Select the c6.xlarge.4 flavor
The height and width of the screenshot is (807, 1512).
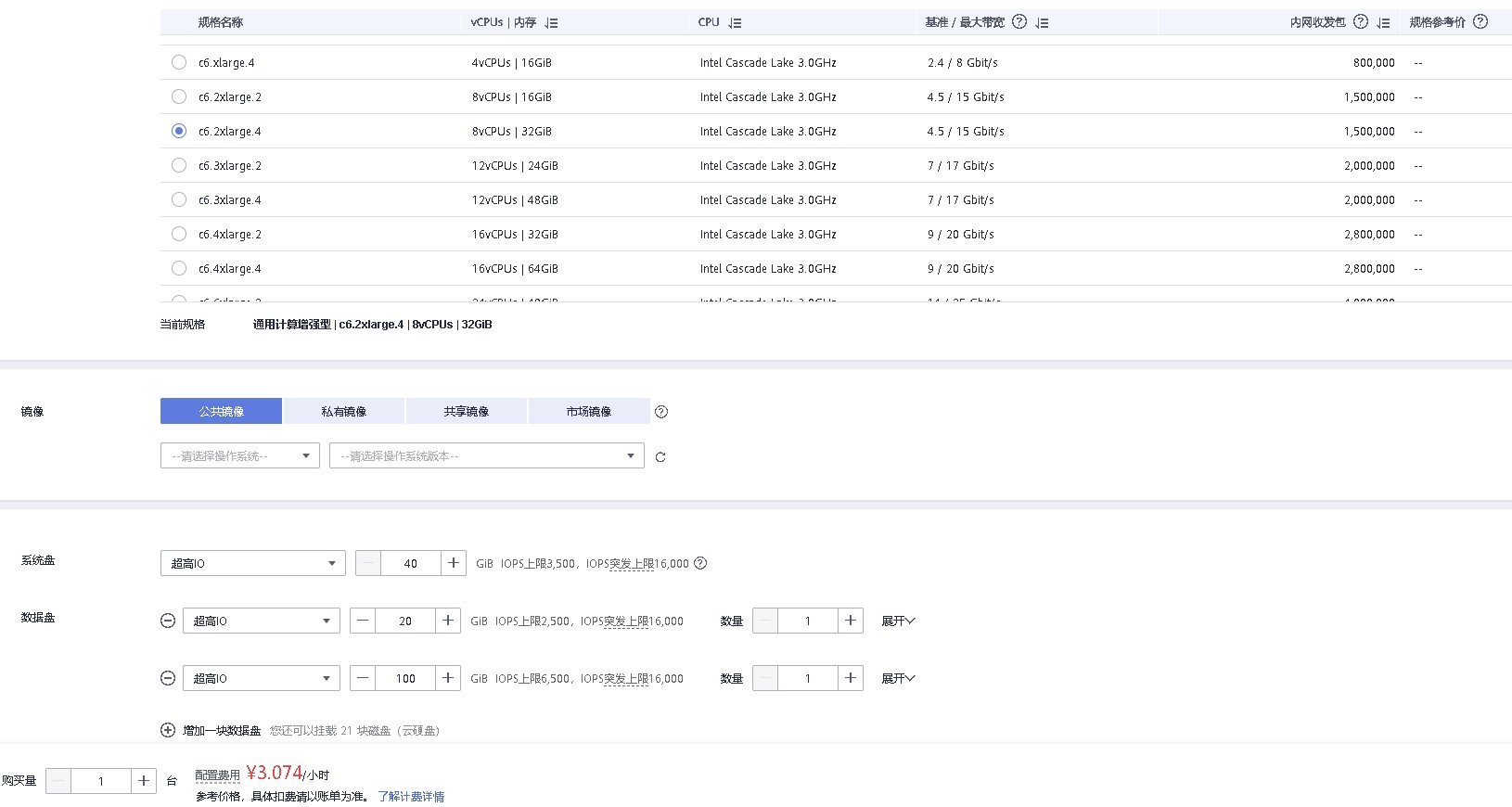[x=179, y=62]
